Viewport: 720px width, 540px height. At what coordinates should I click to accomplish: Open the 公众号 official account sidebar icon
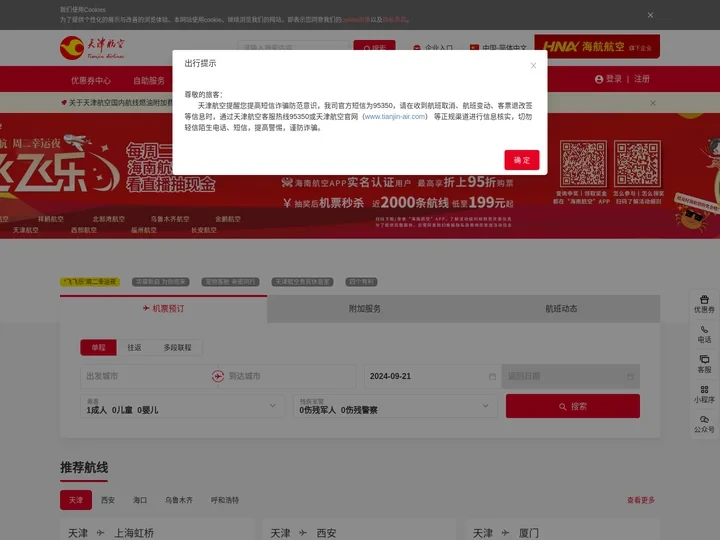(704, 424)
